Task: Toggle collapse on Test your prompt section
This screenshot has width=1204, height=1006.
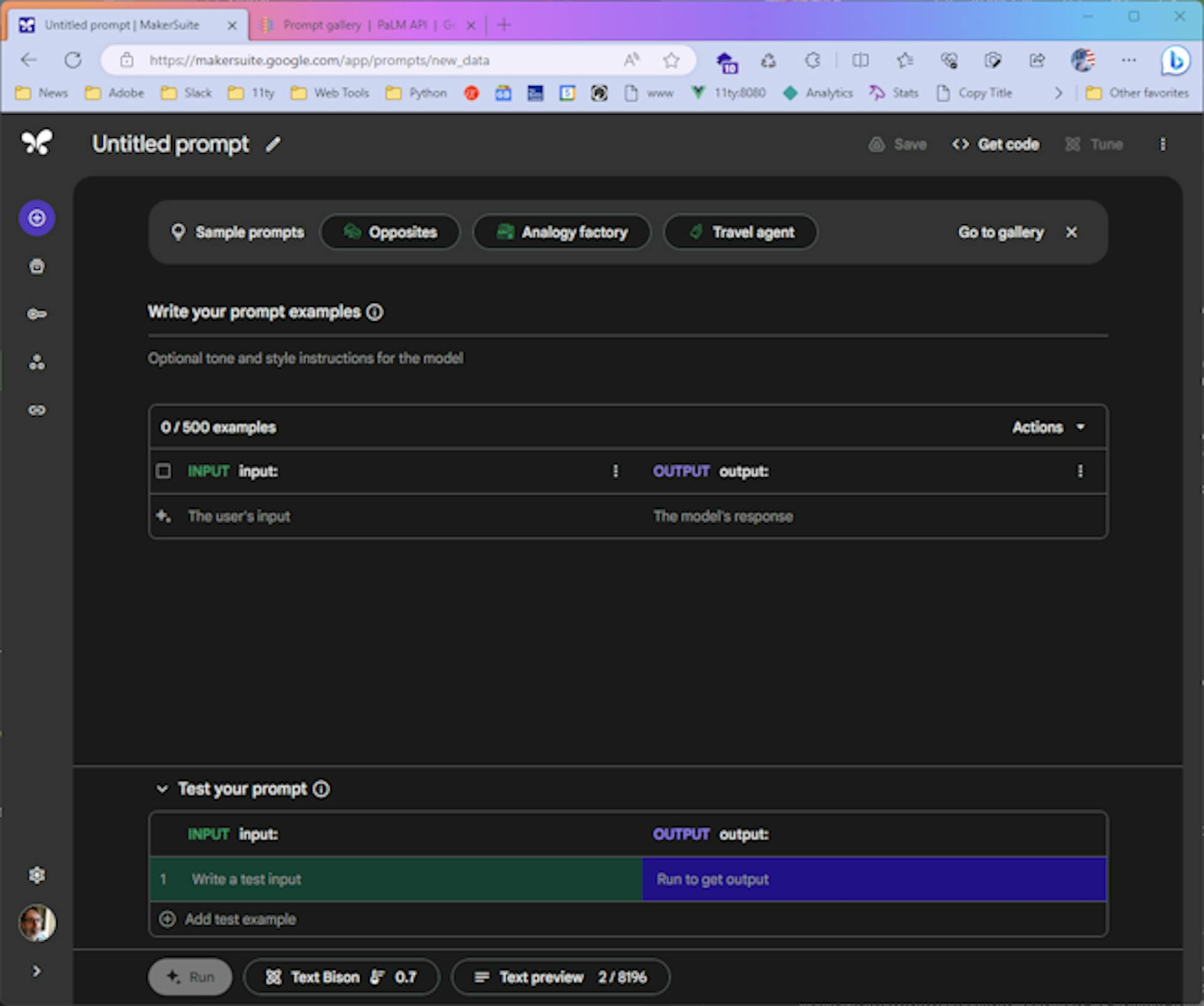Action: click(163, 790)
